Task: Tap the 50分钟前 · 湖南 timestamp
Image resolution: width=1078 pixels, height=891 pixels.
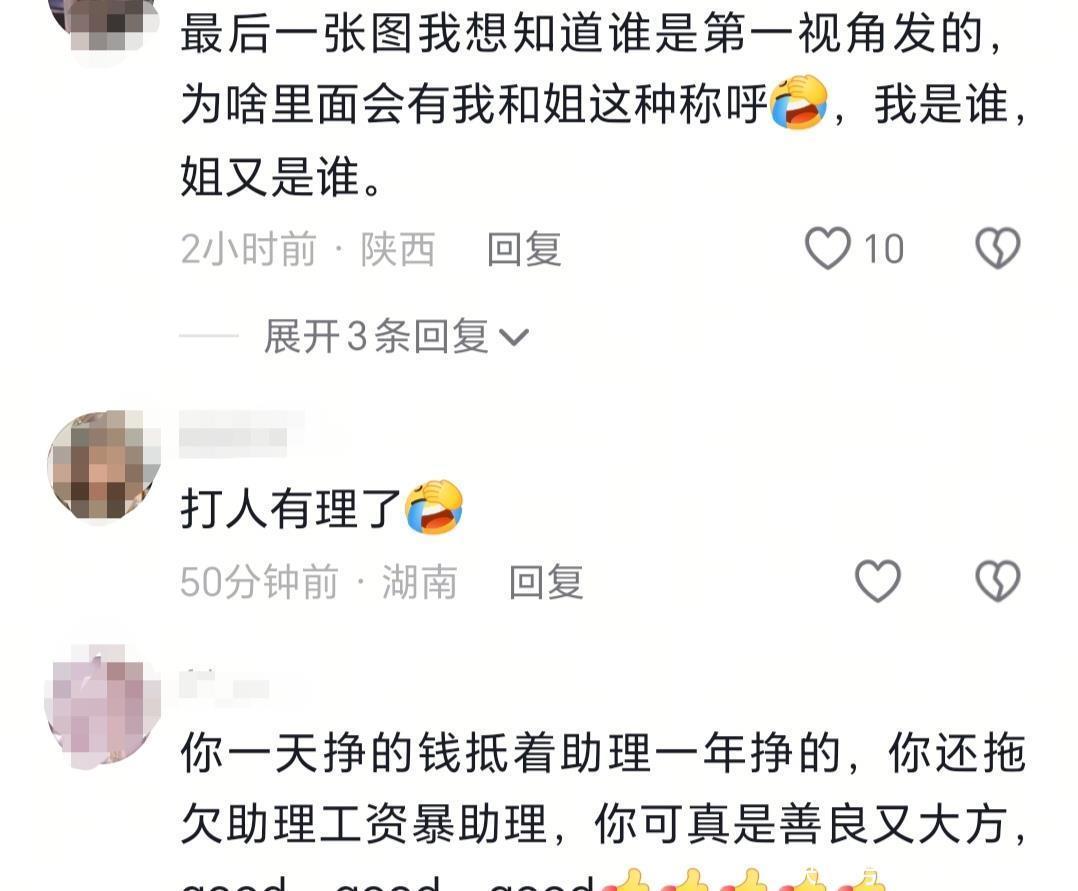Action: click(319, 582)
